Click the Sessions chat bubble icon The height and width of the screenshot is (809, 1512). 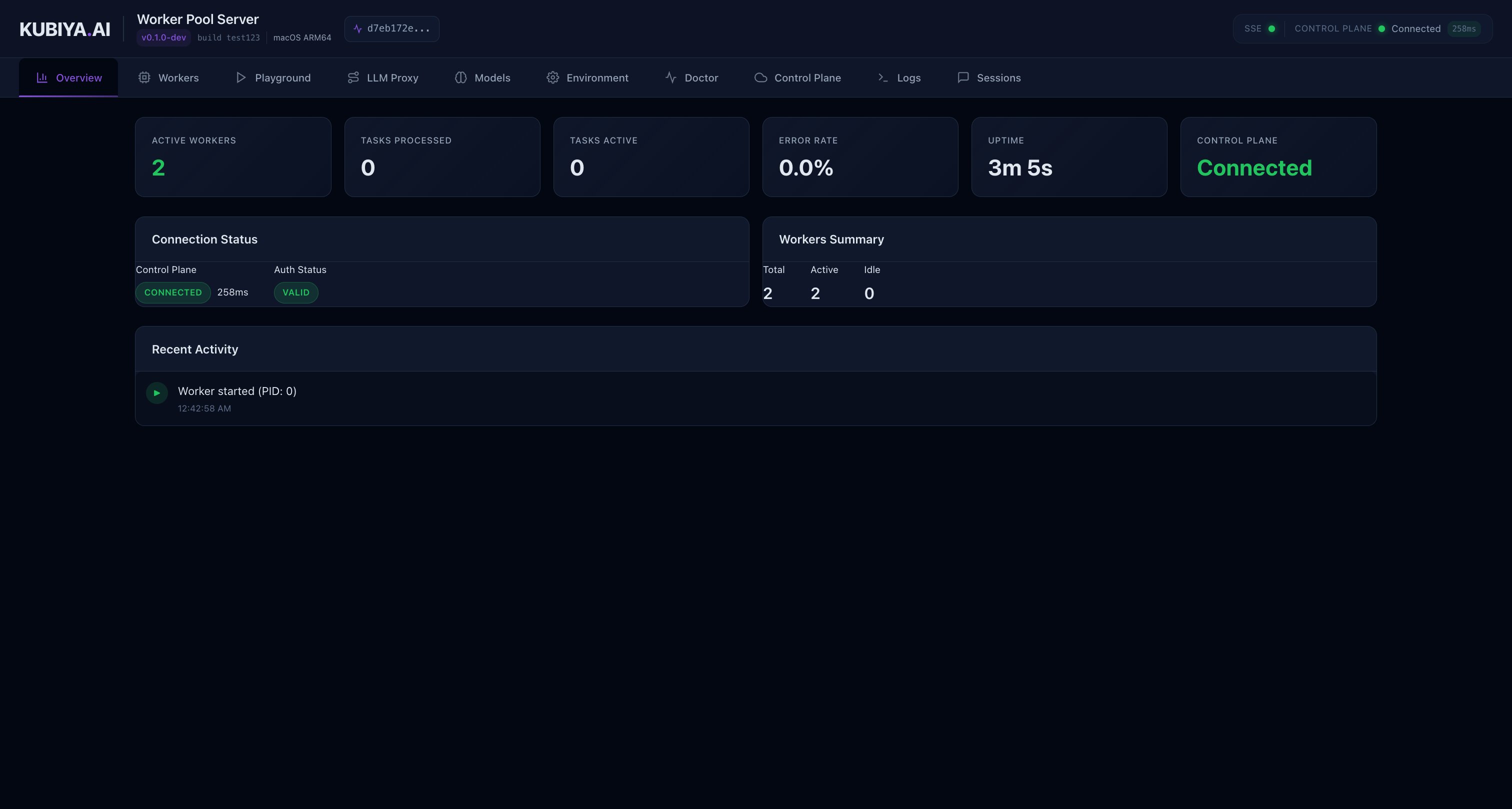(x=963, y=77)
